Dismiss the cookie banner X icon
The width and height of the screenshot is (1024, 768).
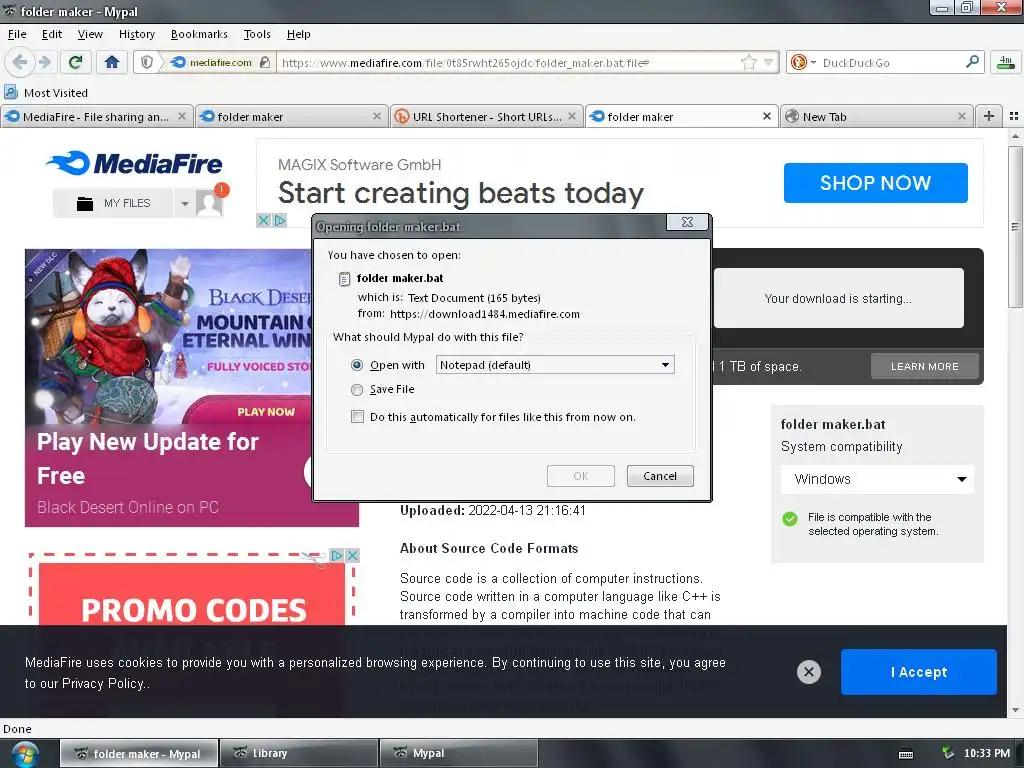808,671
